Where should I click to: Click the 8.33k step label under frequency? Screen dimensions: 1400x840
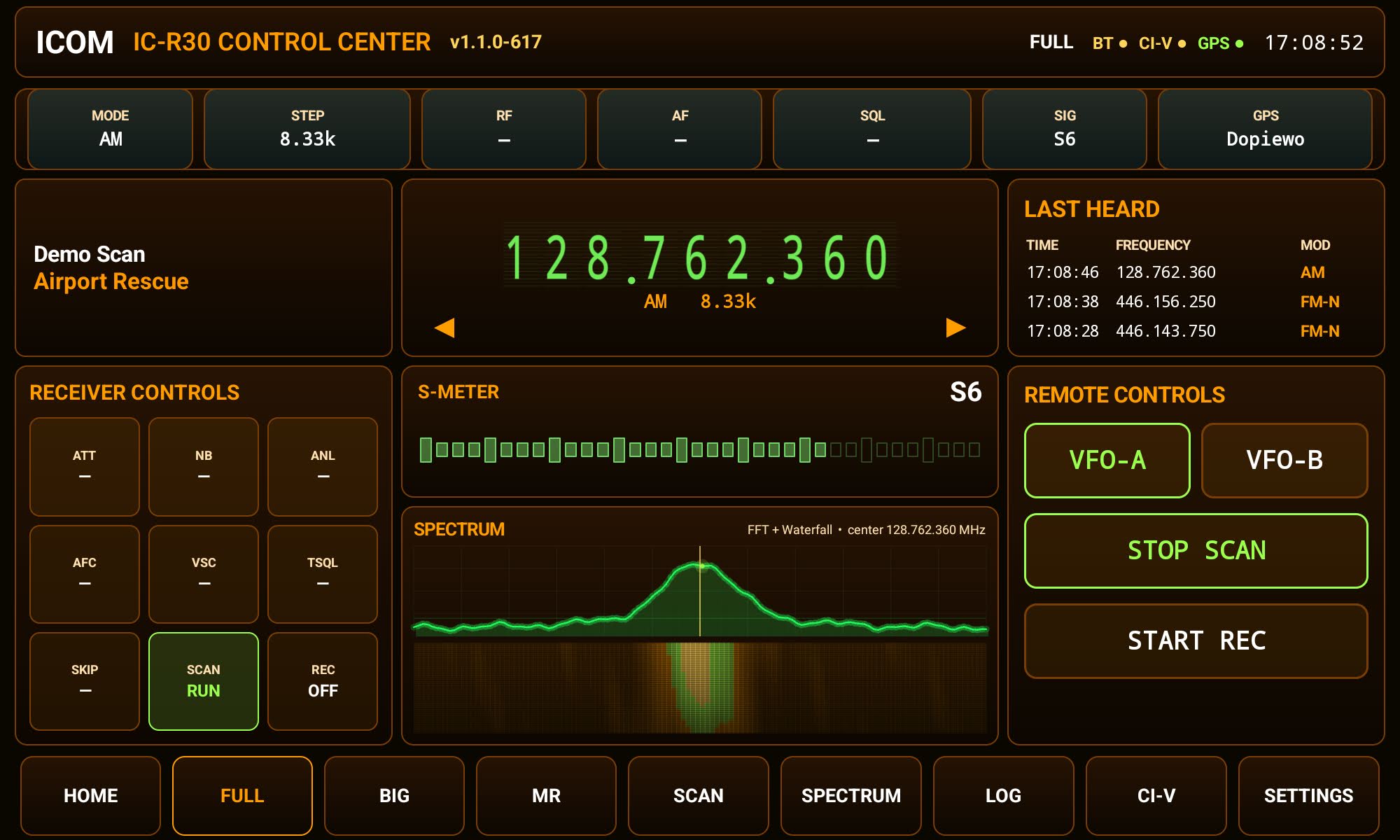728,302
